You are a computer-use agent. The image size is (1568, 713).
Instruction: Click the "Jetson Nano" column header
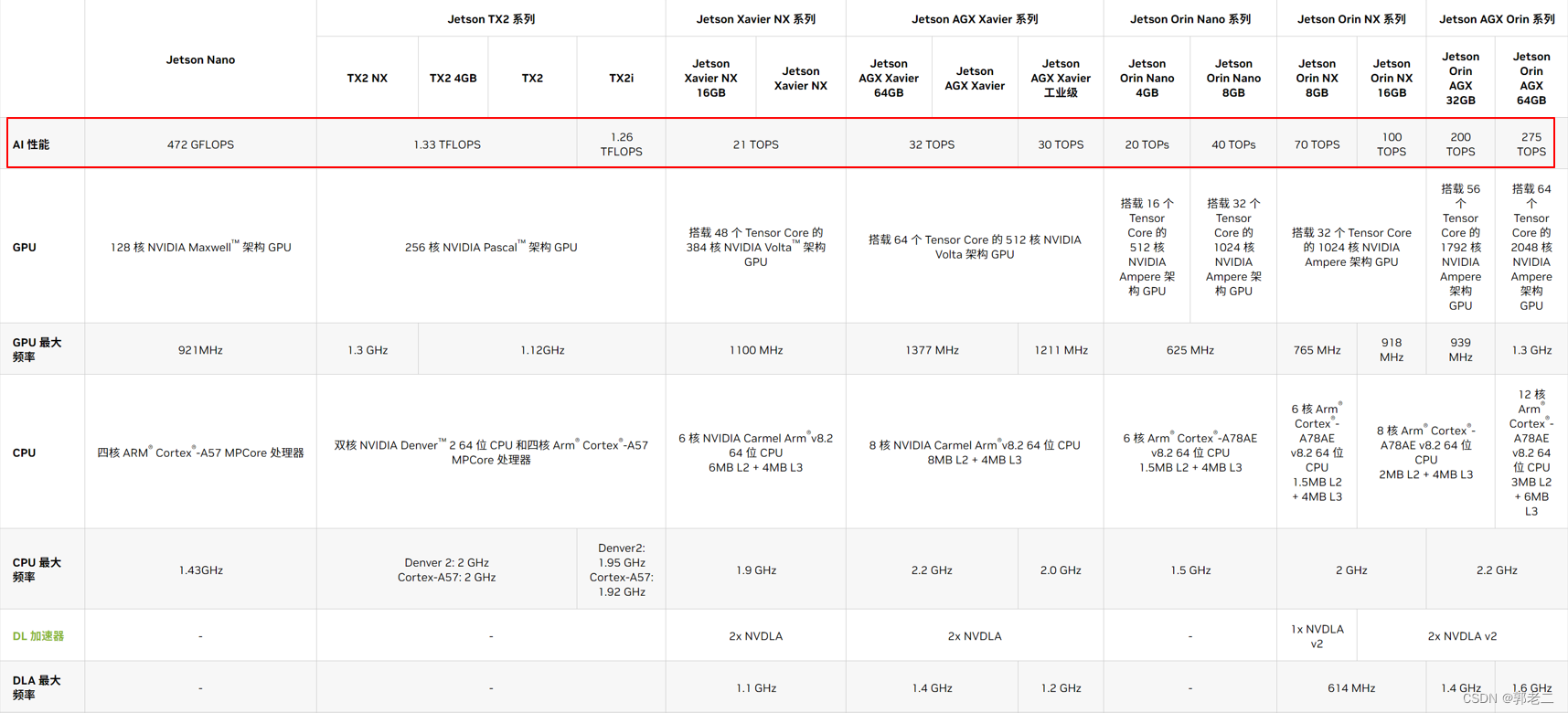coord(200,59)
